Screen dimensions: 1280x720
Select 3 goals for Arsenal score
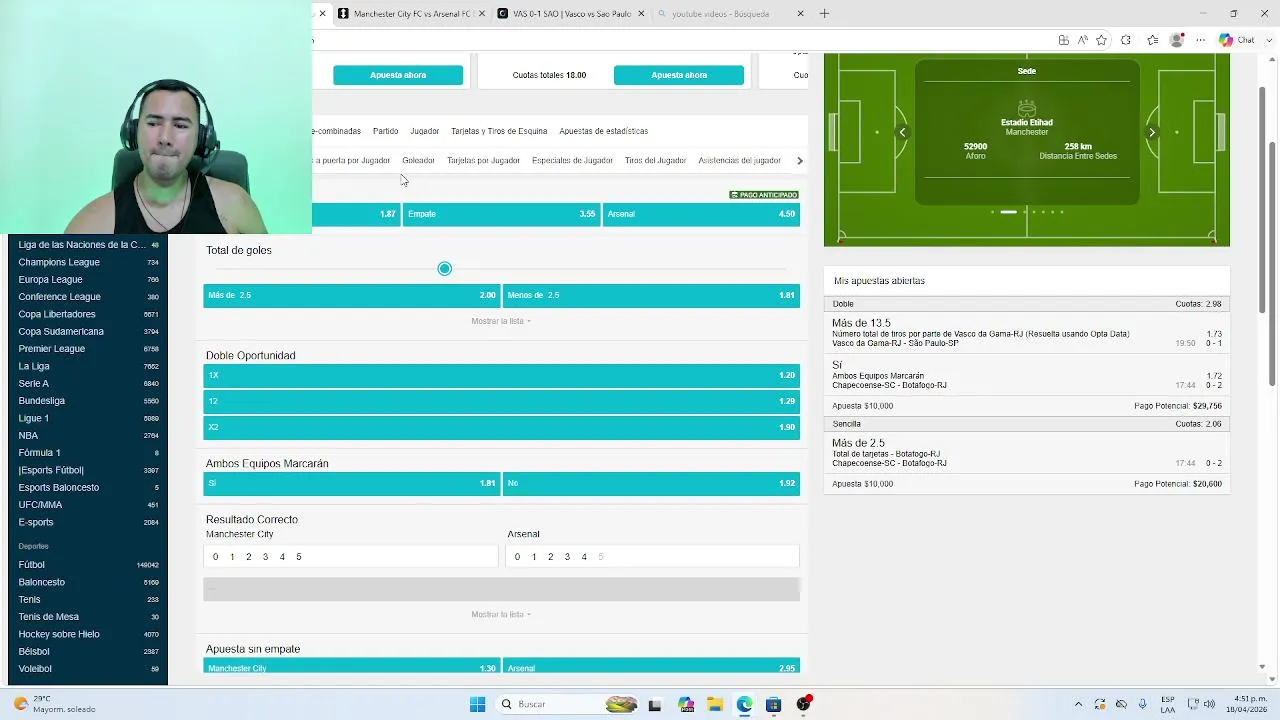pyautogui.click(x=567, y=557)
